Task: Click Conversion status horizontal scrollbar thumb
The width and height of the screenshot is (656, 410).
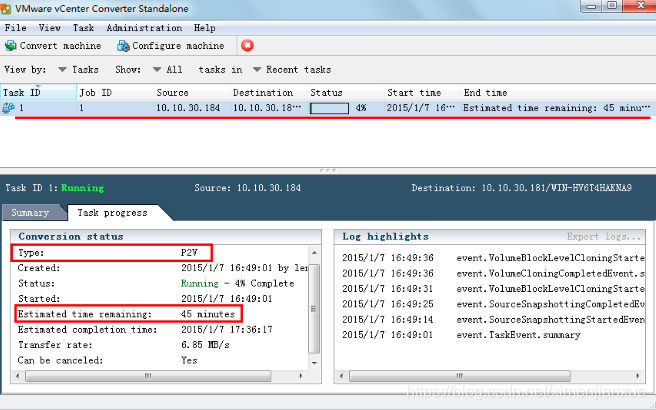Action: pos(148,376)
